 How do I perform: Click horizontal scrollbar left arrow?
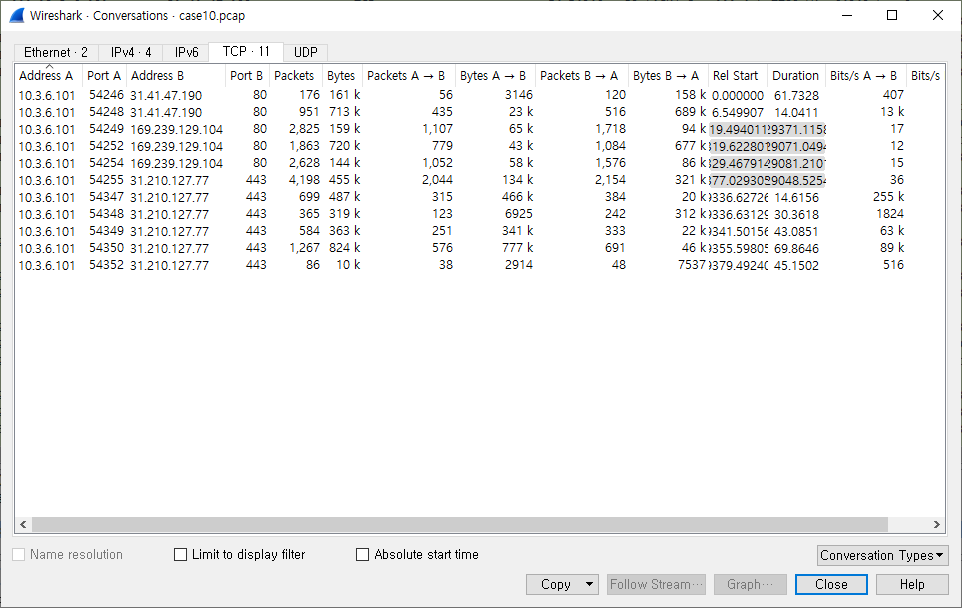23,525
